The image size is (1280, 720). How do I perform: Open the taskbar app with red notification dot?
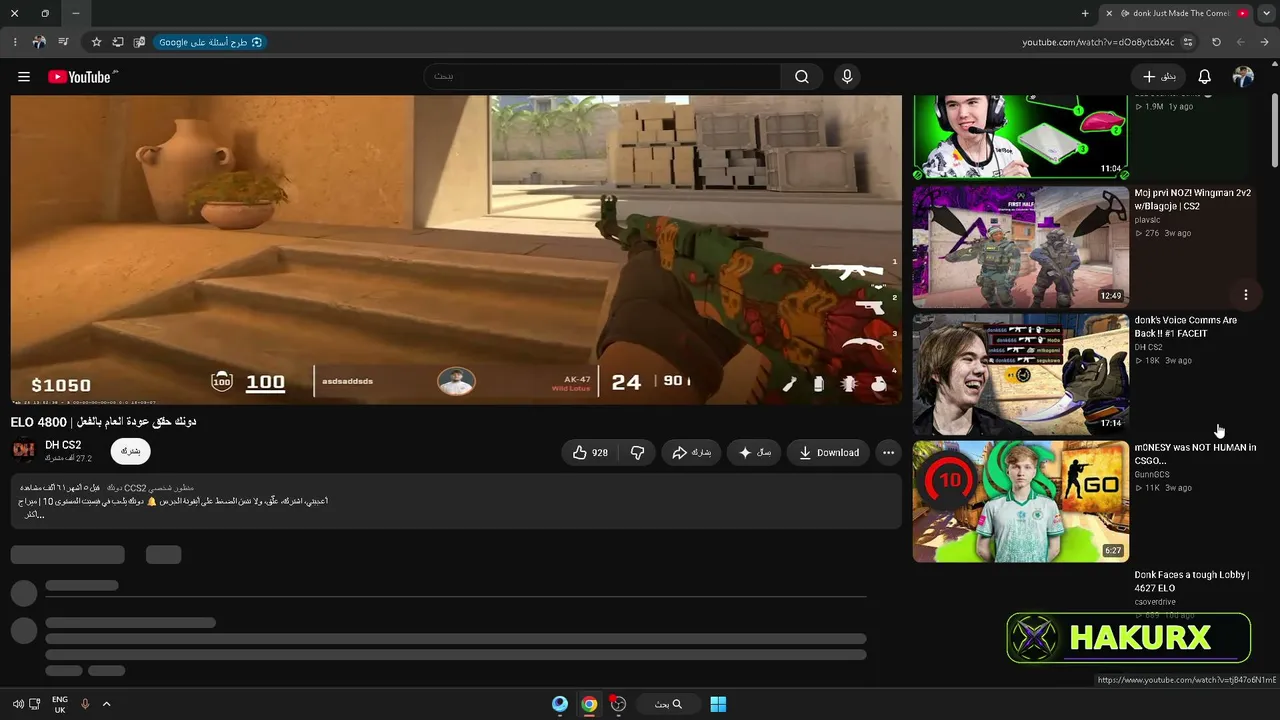click(618, 704)
